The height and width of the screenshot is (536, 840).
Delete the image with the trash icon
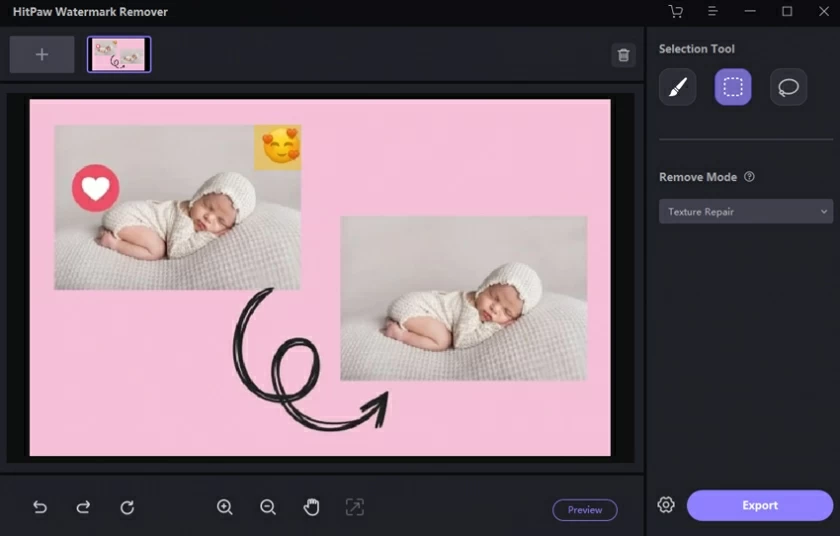pos(623,55)
